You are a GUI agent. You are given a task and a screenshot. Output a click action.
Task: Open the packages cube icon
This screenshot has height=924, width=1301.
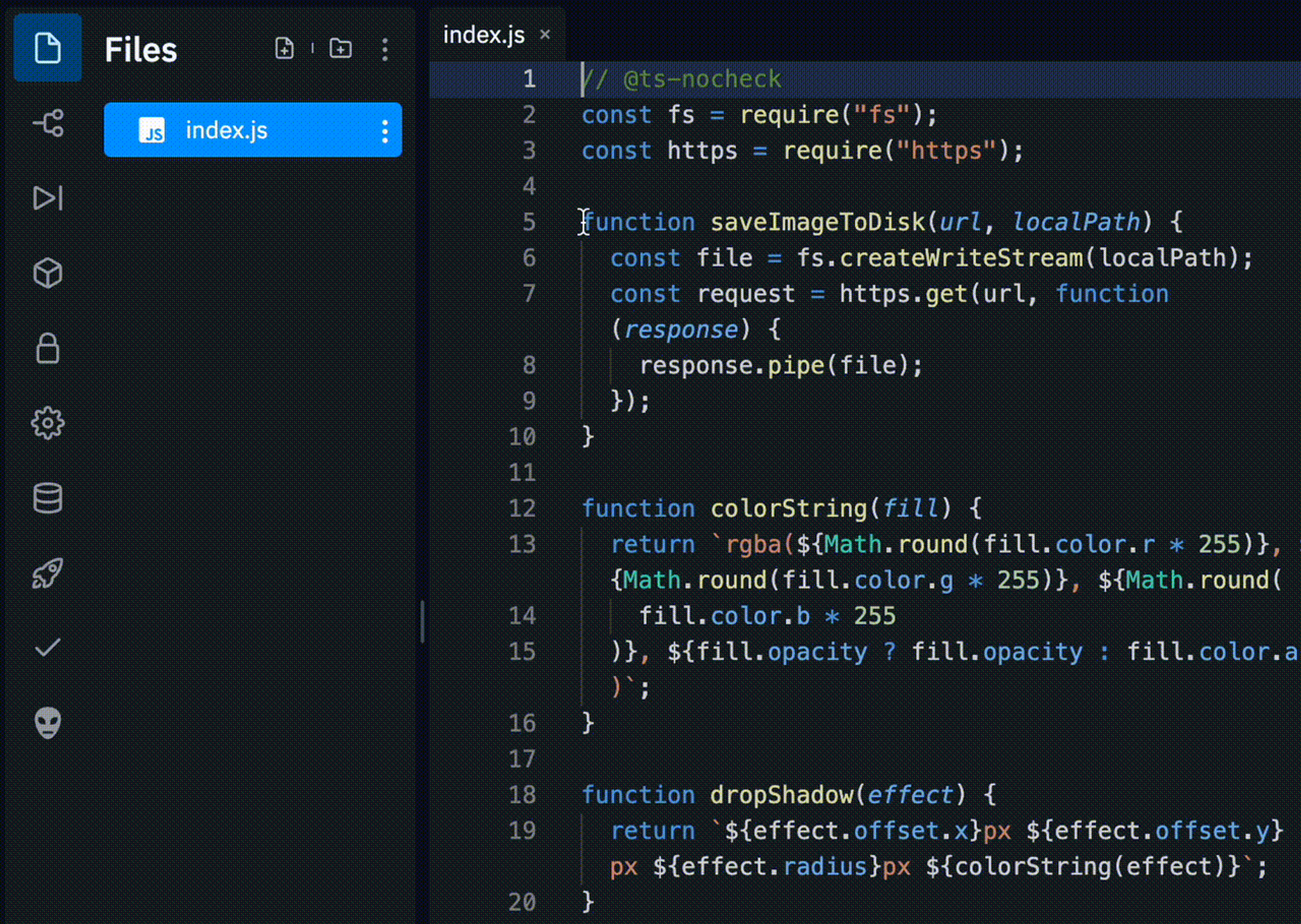coord(48,273)
